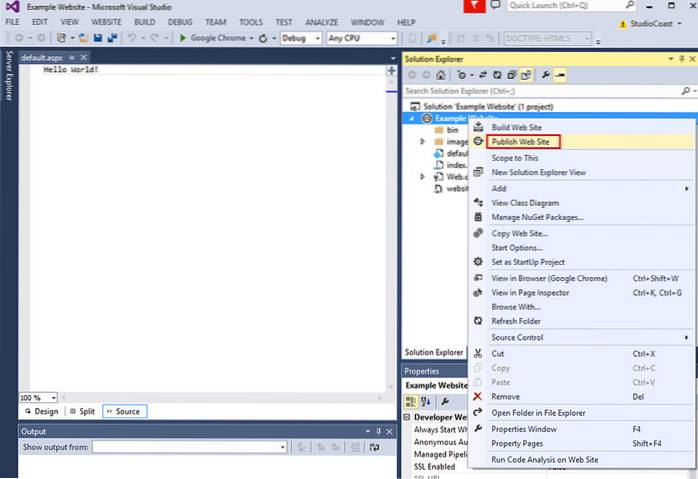The image size is (698, 479).
Task: Click the Quick Launch search field
Action: coord(565,6)
